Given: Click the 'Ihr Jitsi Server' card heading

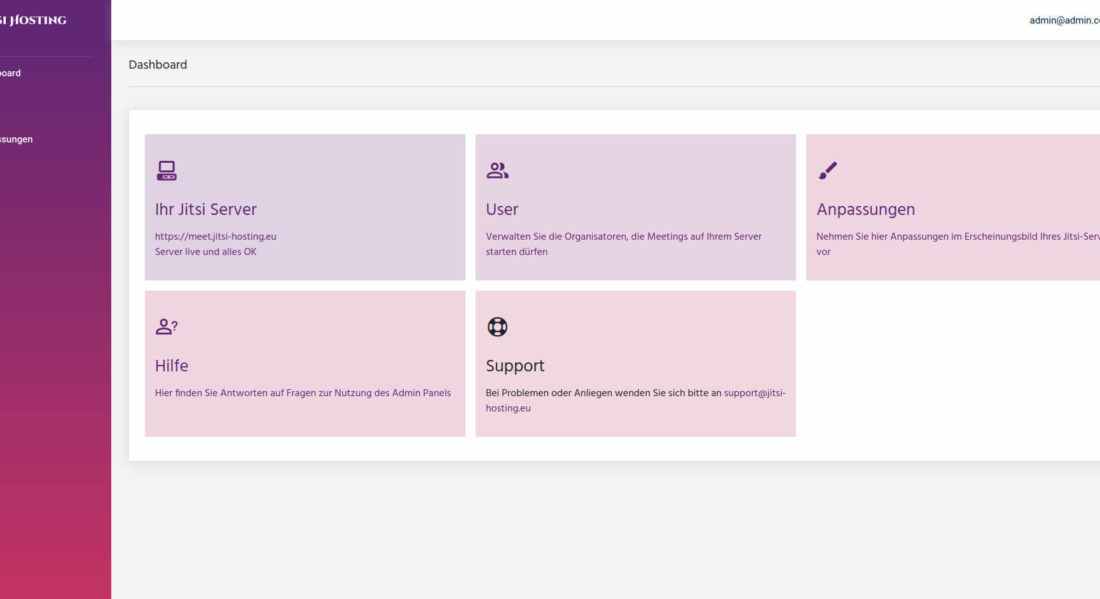Looking at the screenshot, I should pyautogui.click(x=205, y=210).
